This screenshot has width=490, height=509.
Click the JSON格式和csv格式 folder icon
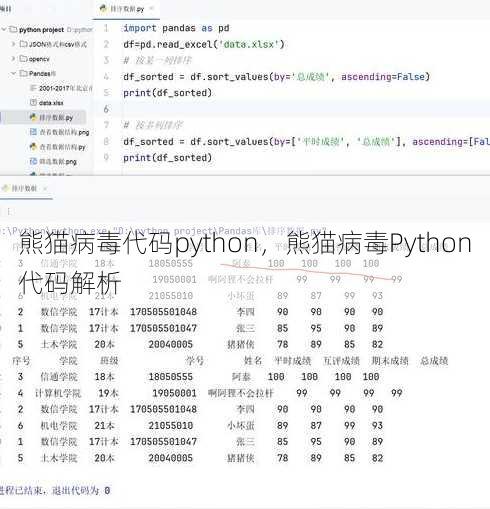(x=23, y=44)
